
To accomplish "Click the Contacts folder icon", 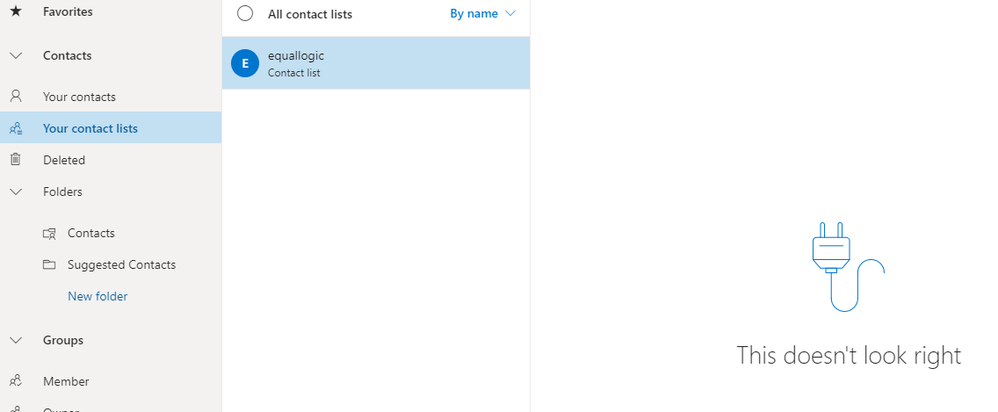I will [49, 233].
